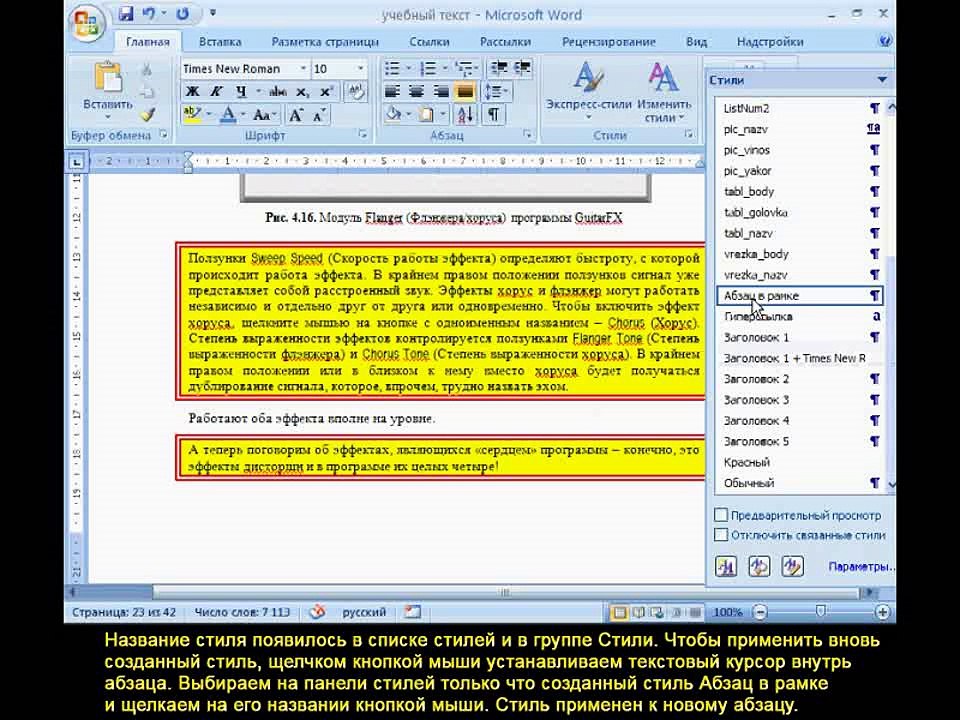Viewport: 960px width, 720px height.
Task: Apply the Абзац в рамке style
Action: (x=800, y=296)
